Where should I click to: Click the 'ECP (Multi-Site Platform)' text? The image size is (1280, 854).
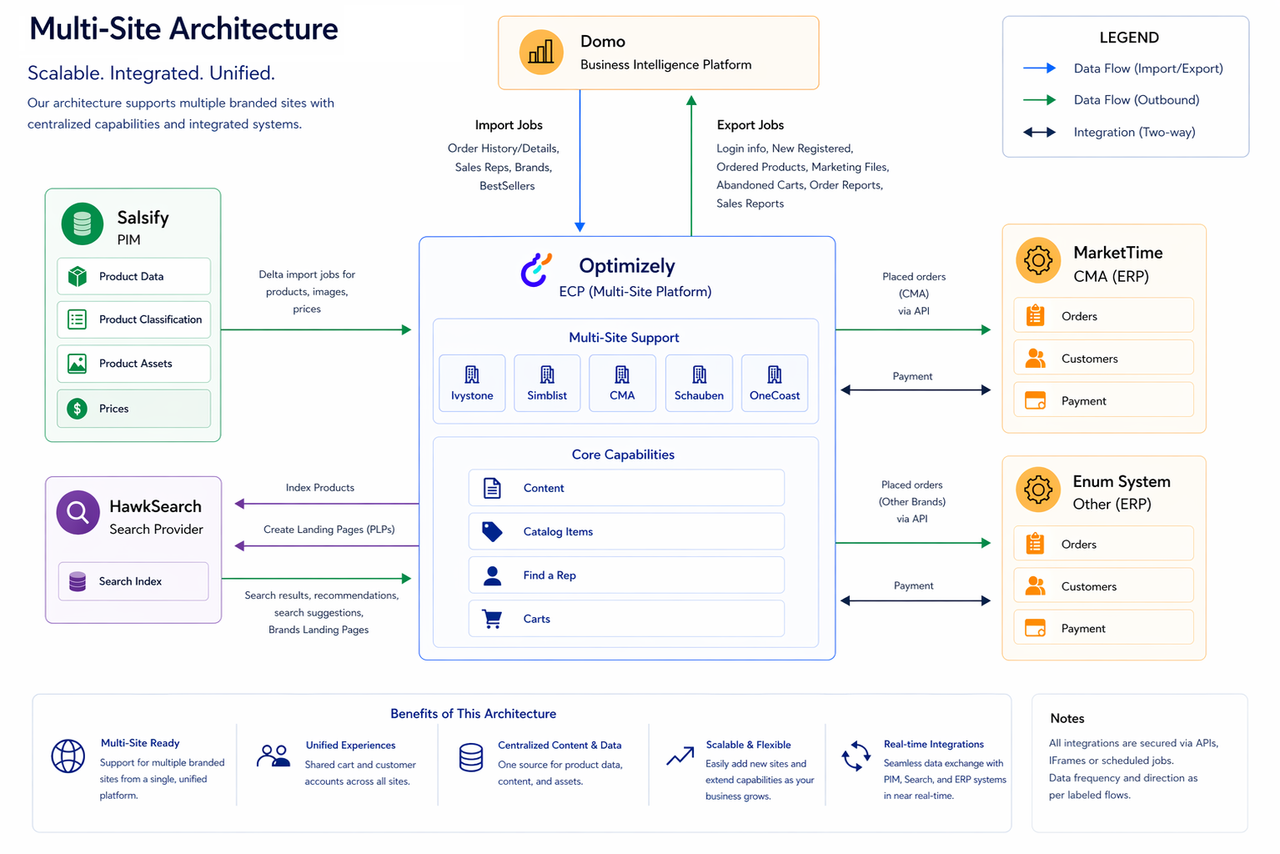click(635, 292)
